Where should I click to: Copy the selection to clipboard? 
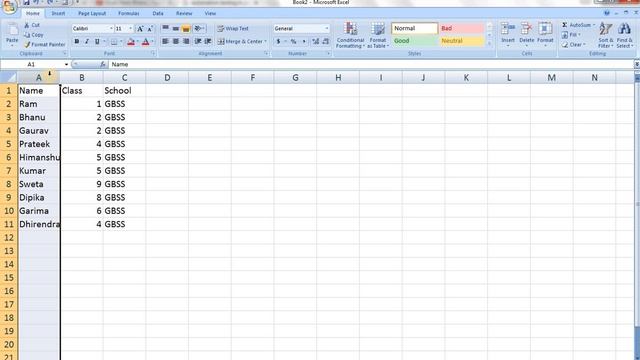pyautogui.click(x=33, y=35)
